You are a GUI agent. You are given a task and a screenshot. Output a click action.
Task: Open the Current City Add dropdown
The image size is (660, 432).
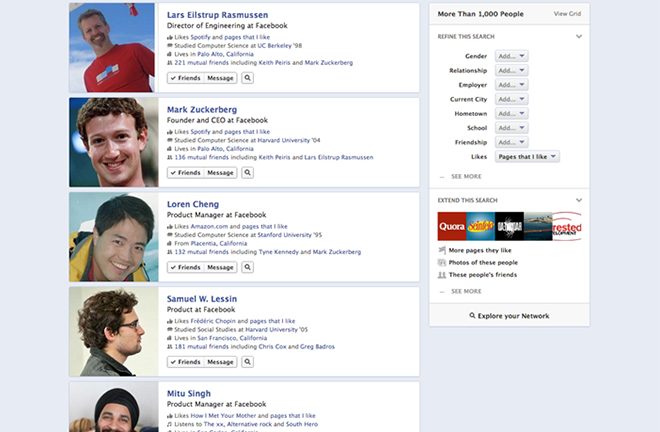pyautogui.click(x=511, y=99)
